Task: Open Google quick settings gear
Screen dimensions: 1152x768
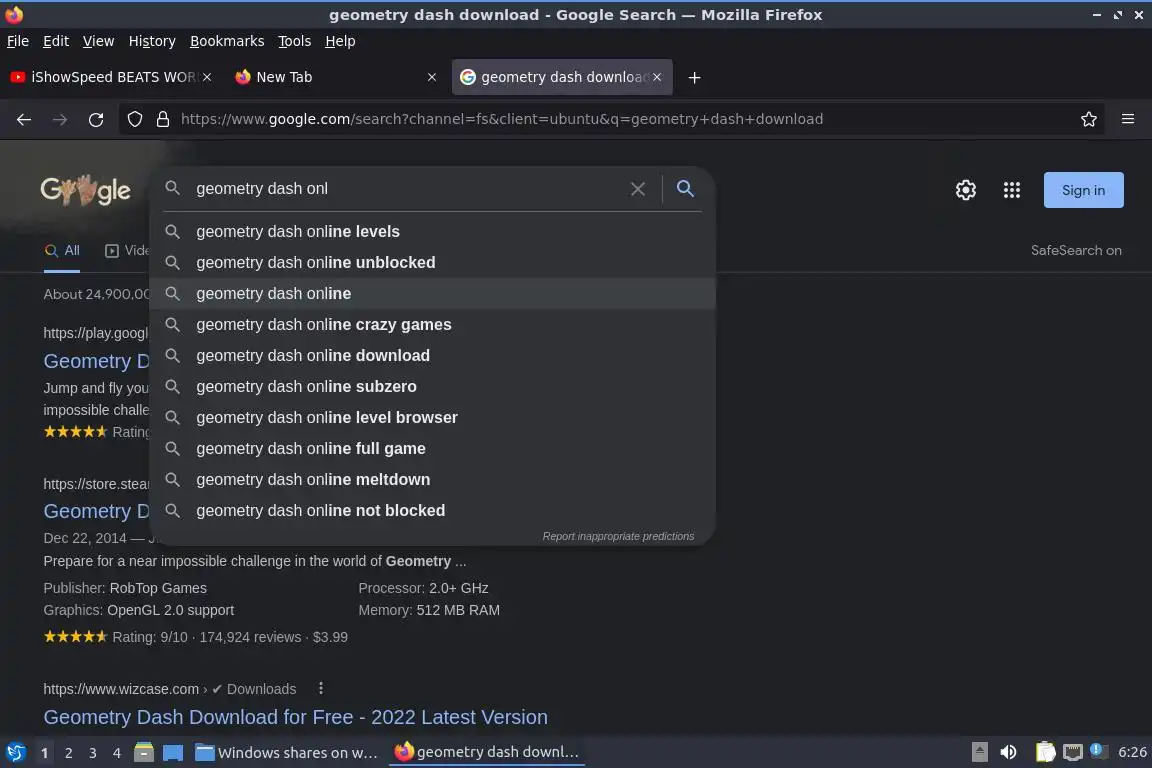Action: [x=965, y=190]
